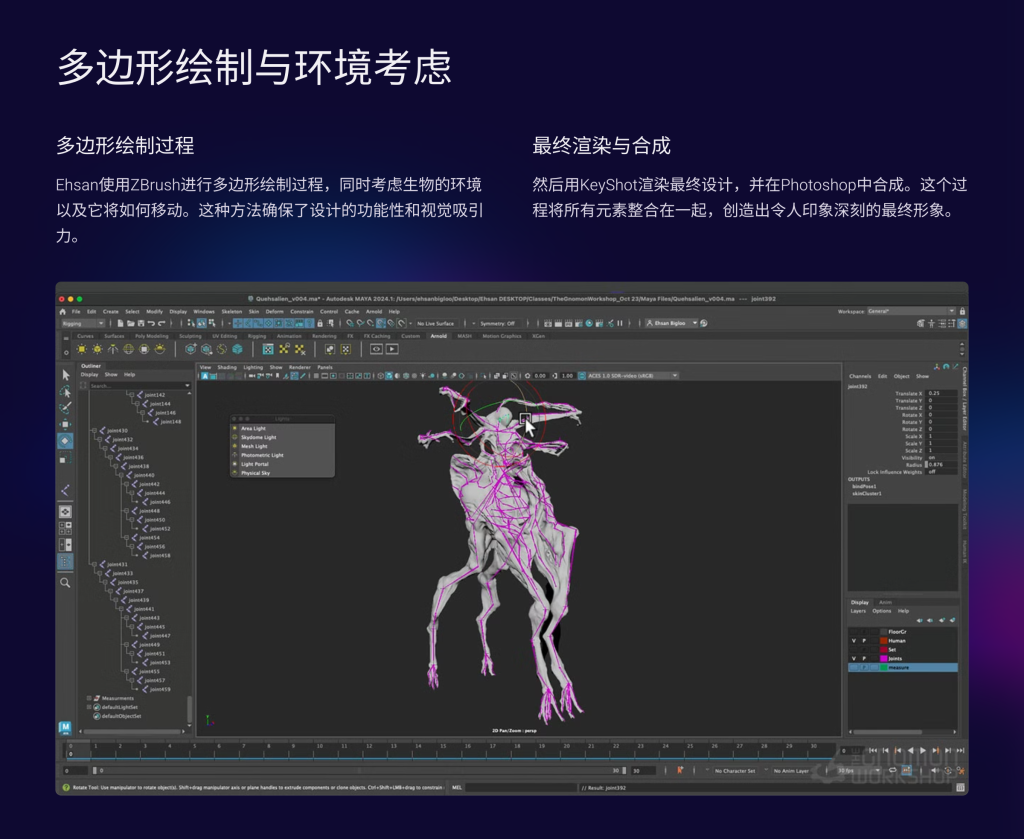Click the Redo arrow in toolbar
This screenshot has width=1024, height=839.
tap(161, 323)
